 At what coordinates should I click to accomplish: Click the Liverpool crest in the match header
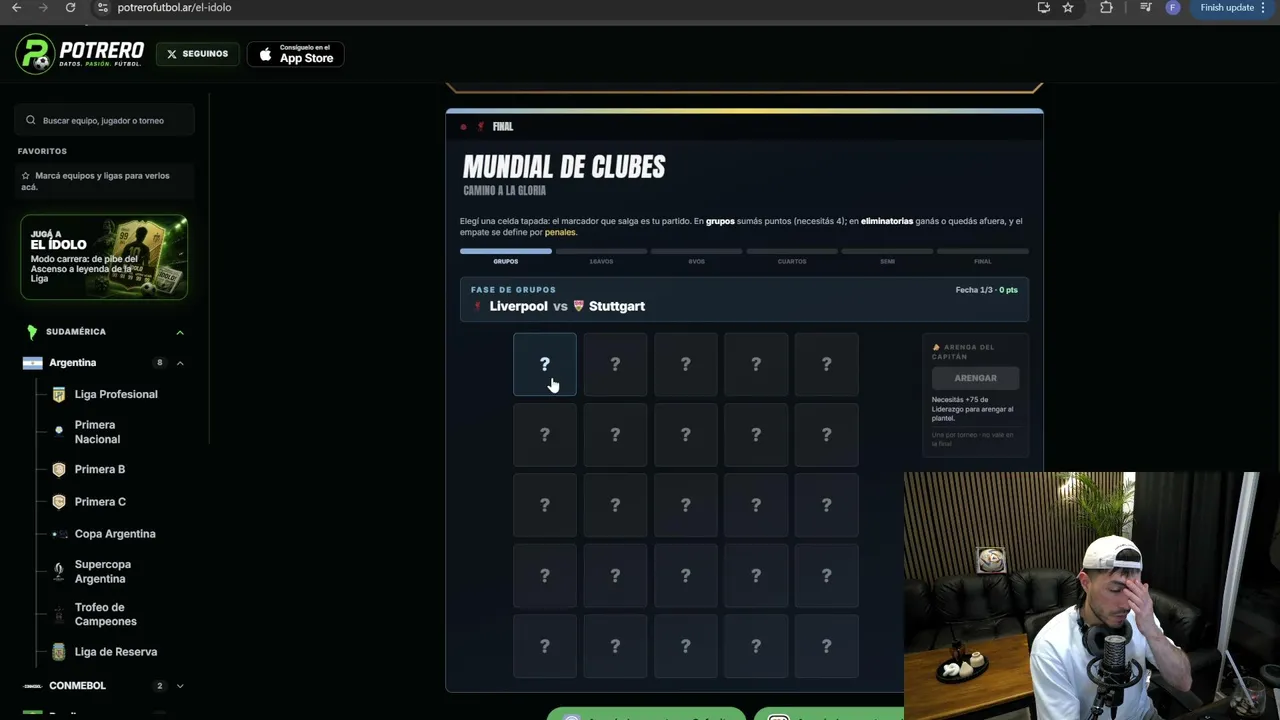coord(478,306)
